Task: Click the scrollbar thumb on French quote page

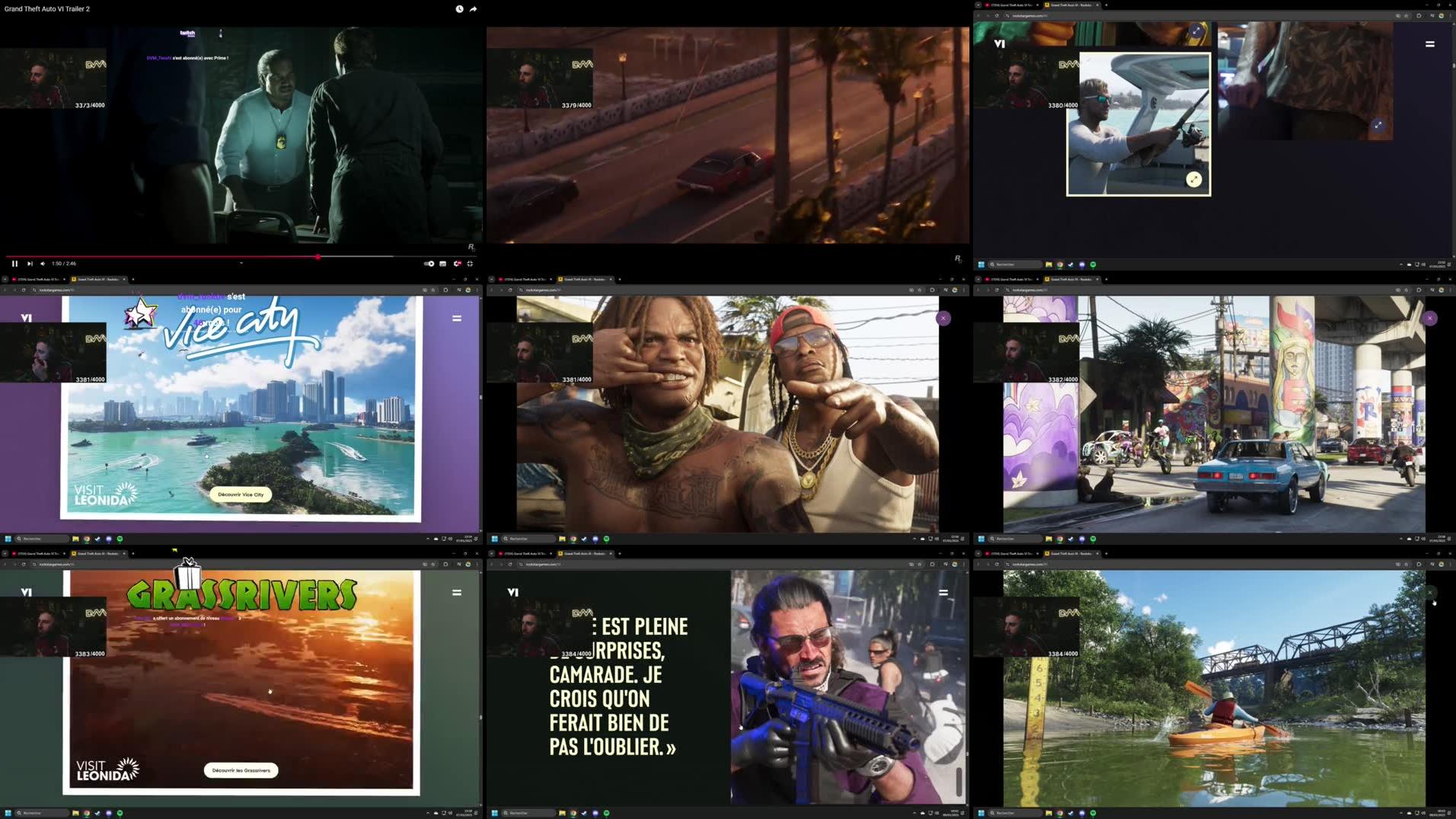Action: pos(959,782)
